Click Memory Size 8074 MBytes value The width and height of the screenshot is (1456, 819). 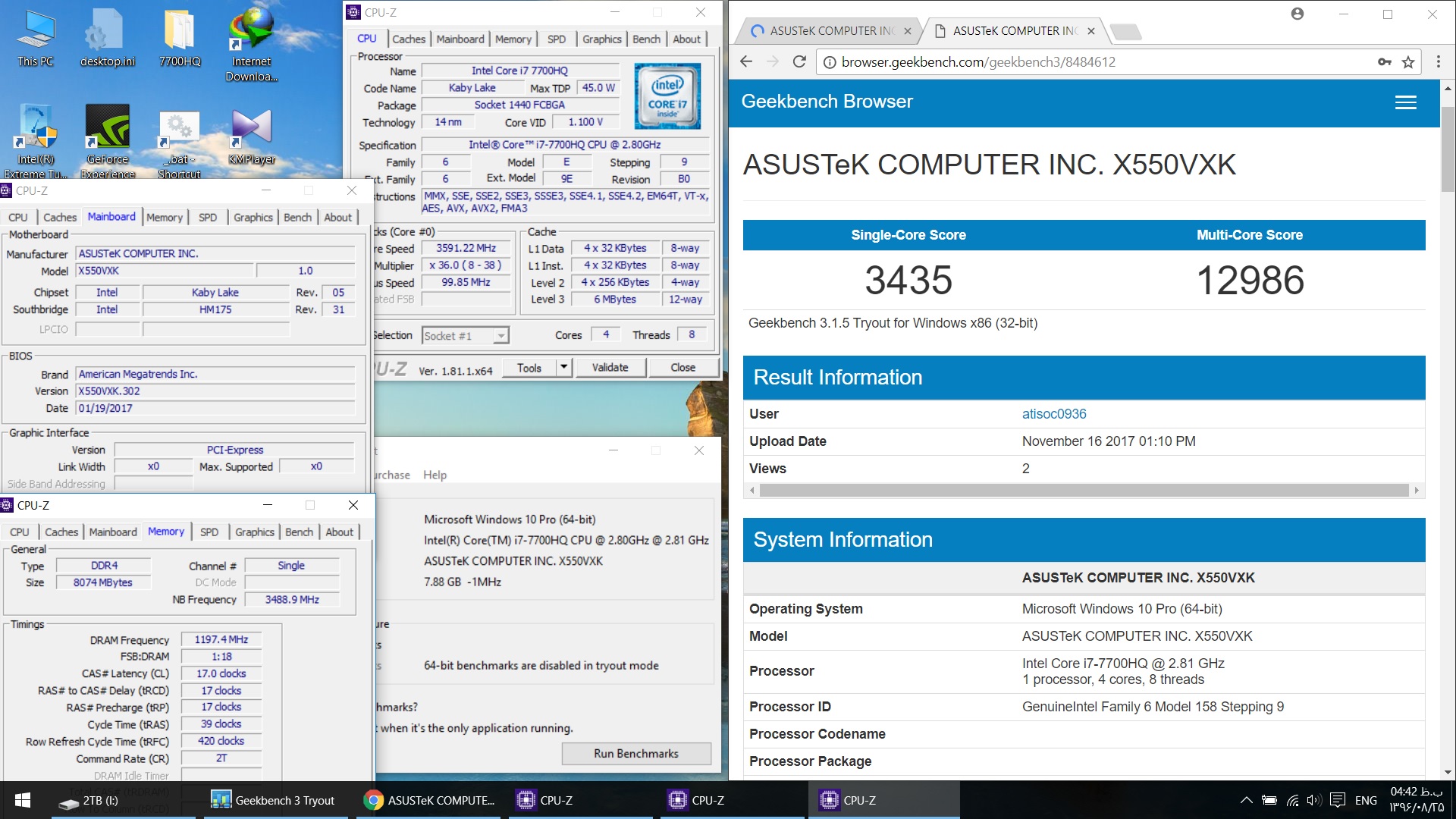pyautogui.click(x=103, y=582)
